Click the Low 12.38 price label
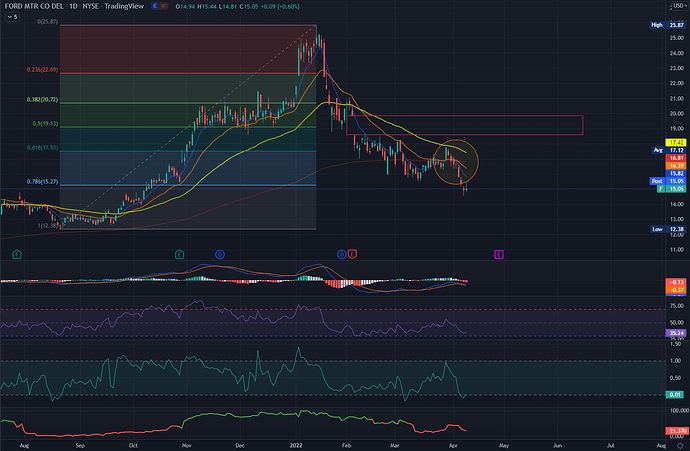Image resolution: width=690 pixels, height=451 pixels. point(668,229)
